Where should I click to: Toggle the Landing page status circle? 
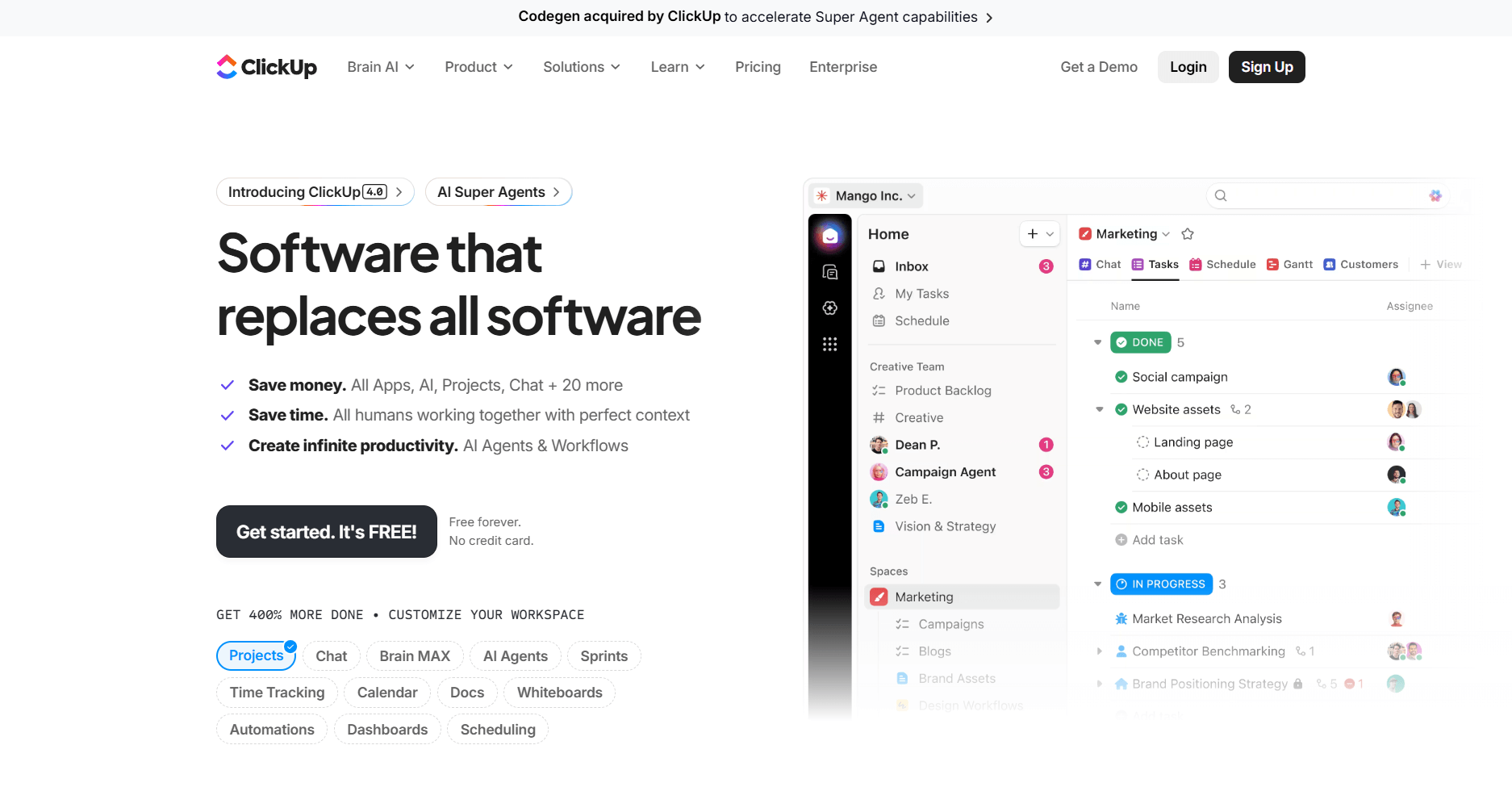[x=1143, y=442]
